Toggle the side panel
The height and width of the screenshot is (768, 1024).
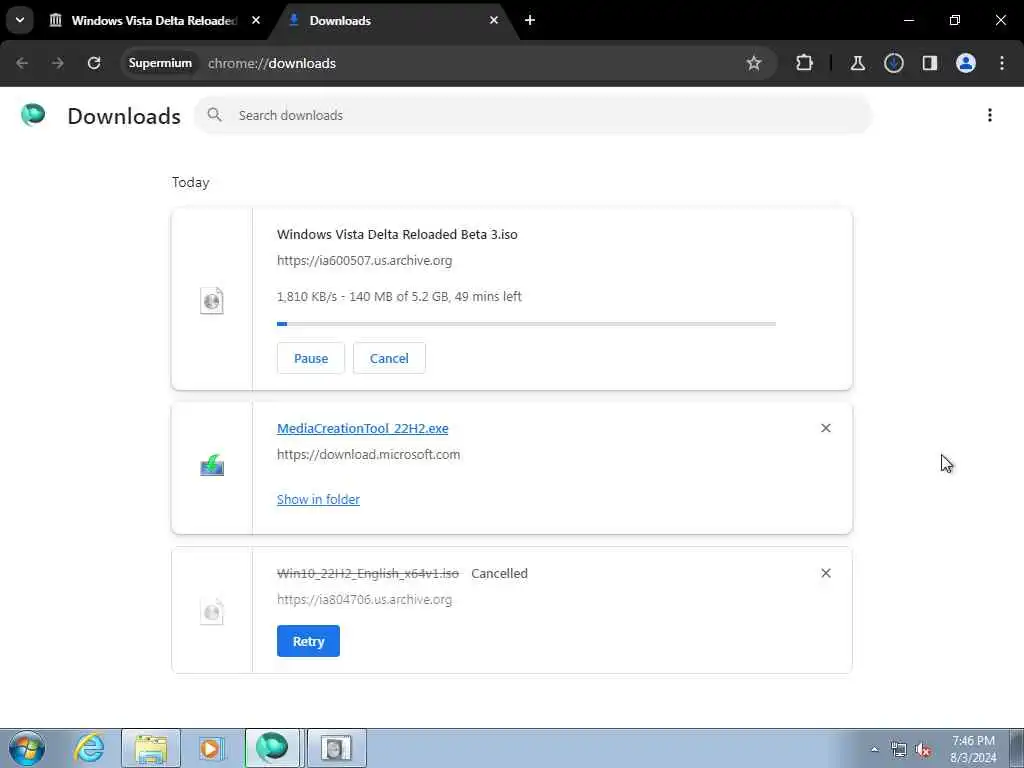point(929,63)
